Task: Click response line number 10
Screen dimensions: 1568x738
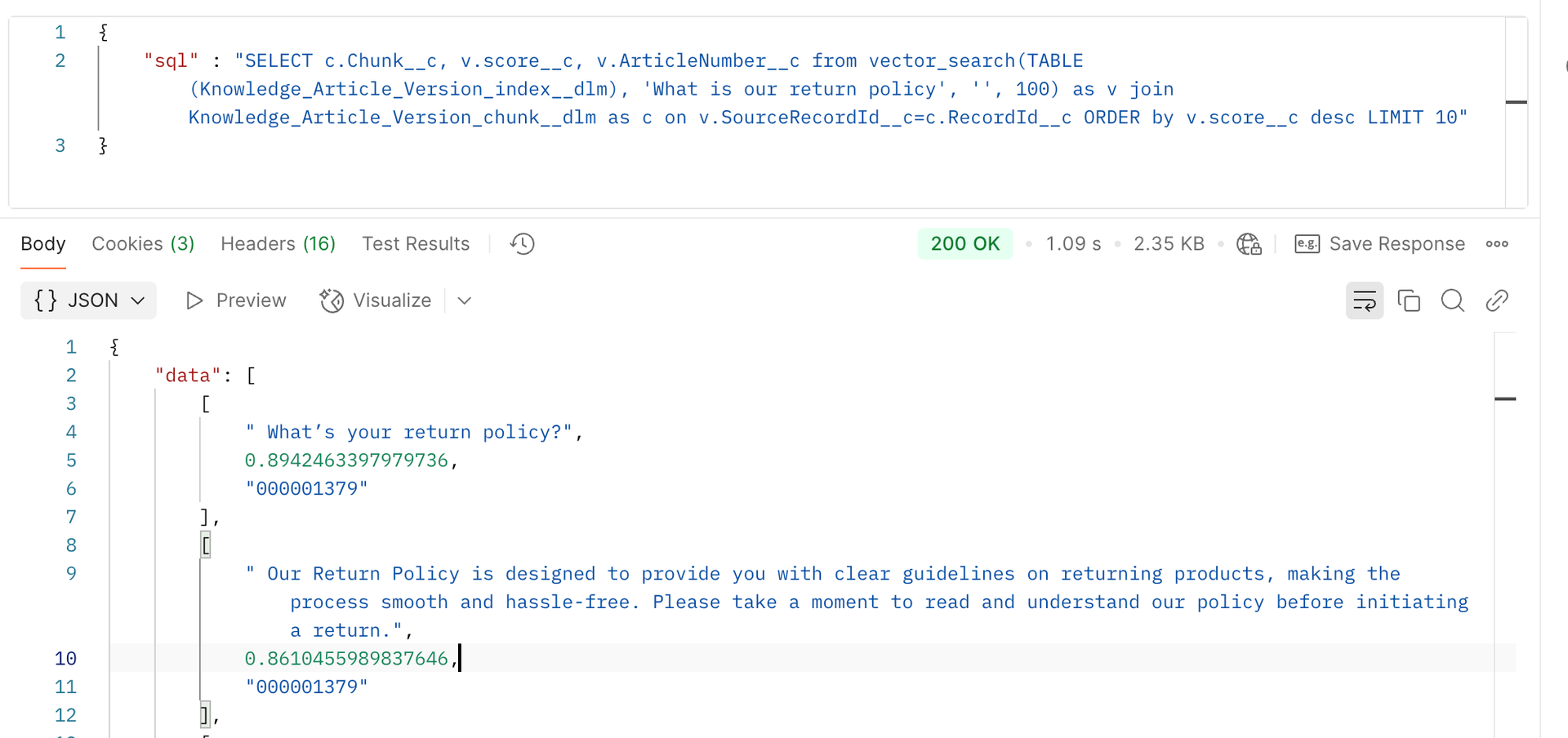Action: click(x=65, y=659)
